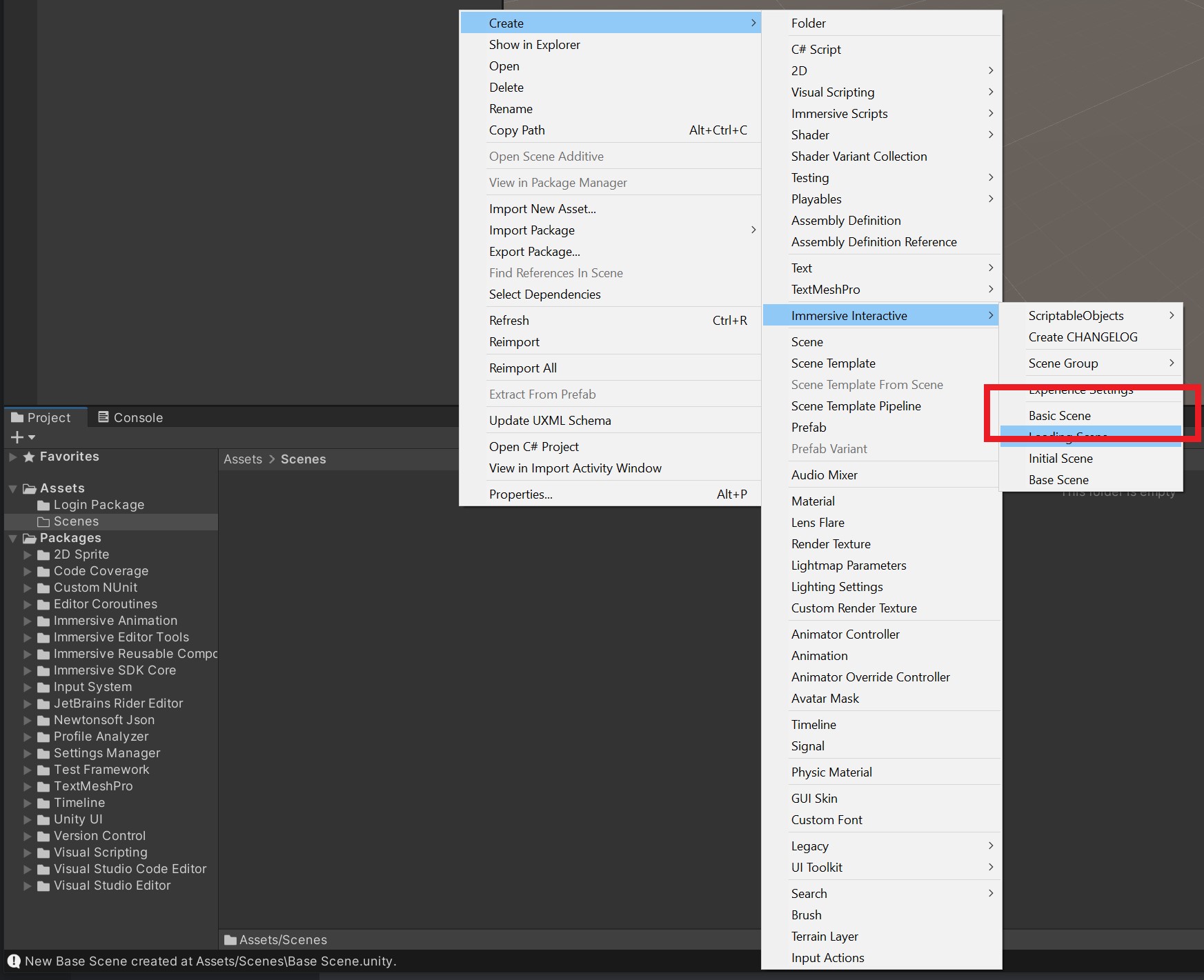
Task: Select Basic Scene option
Action: tap(1091, 416)
